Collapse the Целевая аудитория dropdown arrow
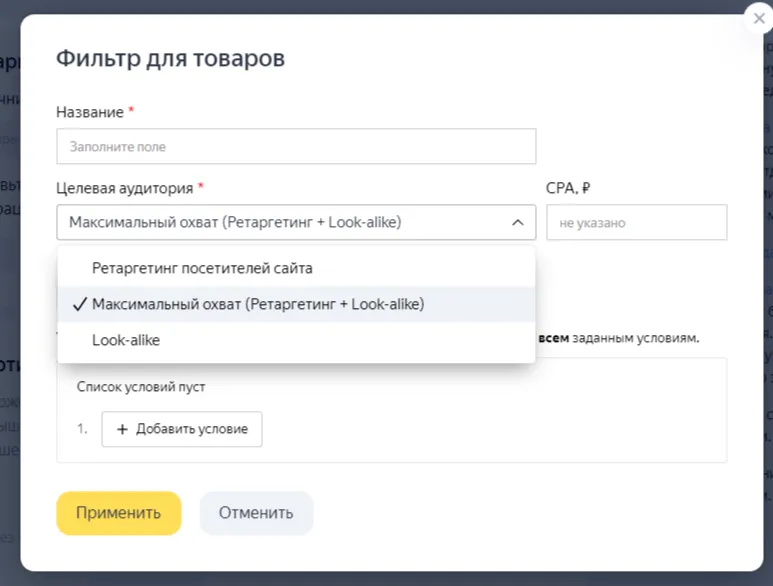Image resolution: width=773 pixels, height=586 pixels. pyautogui.click(x=517, y=222)
